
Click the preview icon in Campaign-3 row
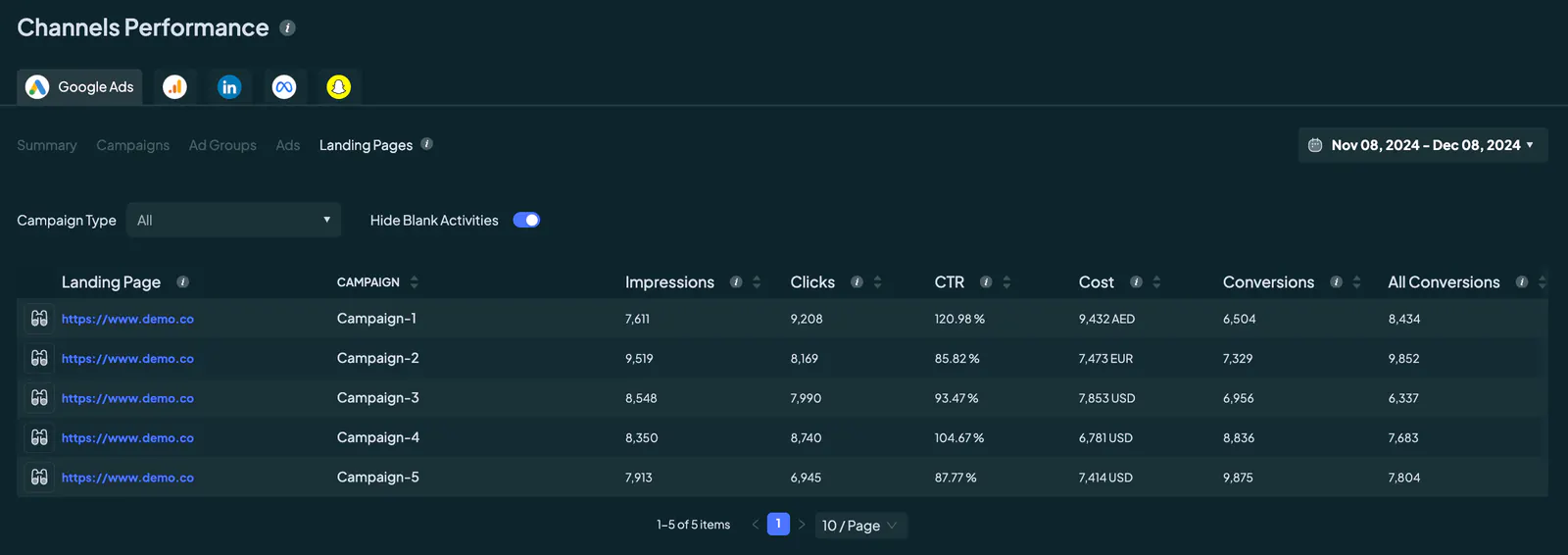click(39, 398)
